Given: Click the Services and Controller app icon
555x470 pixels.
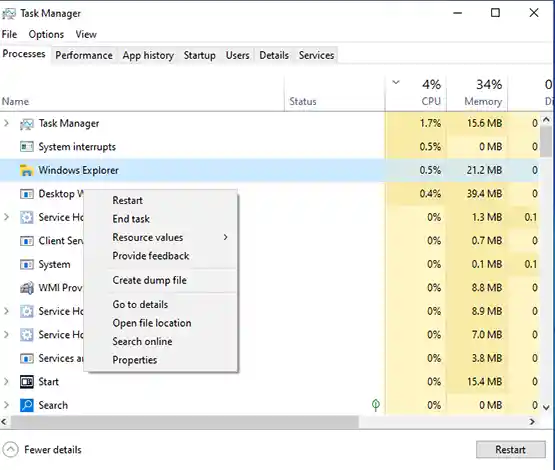Looking at the screenshot, I should coord(27,359).
